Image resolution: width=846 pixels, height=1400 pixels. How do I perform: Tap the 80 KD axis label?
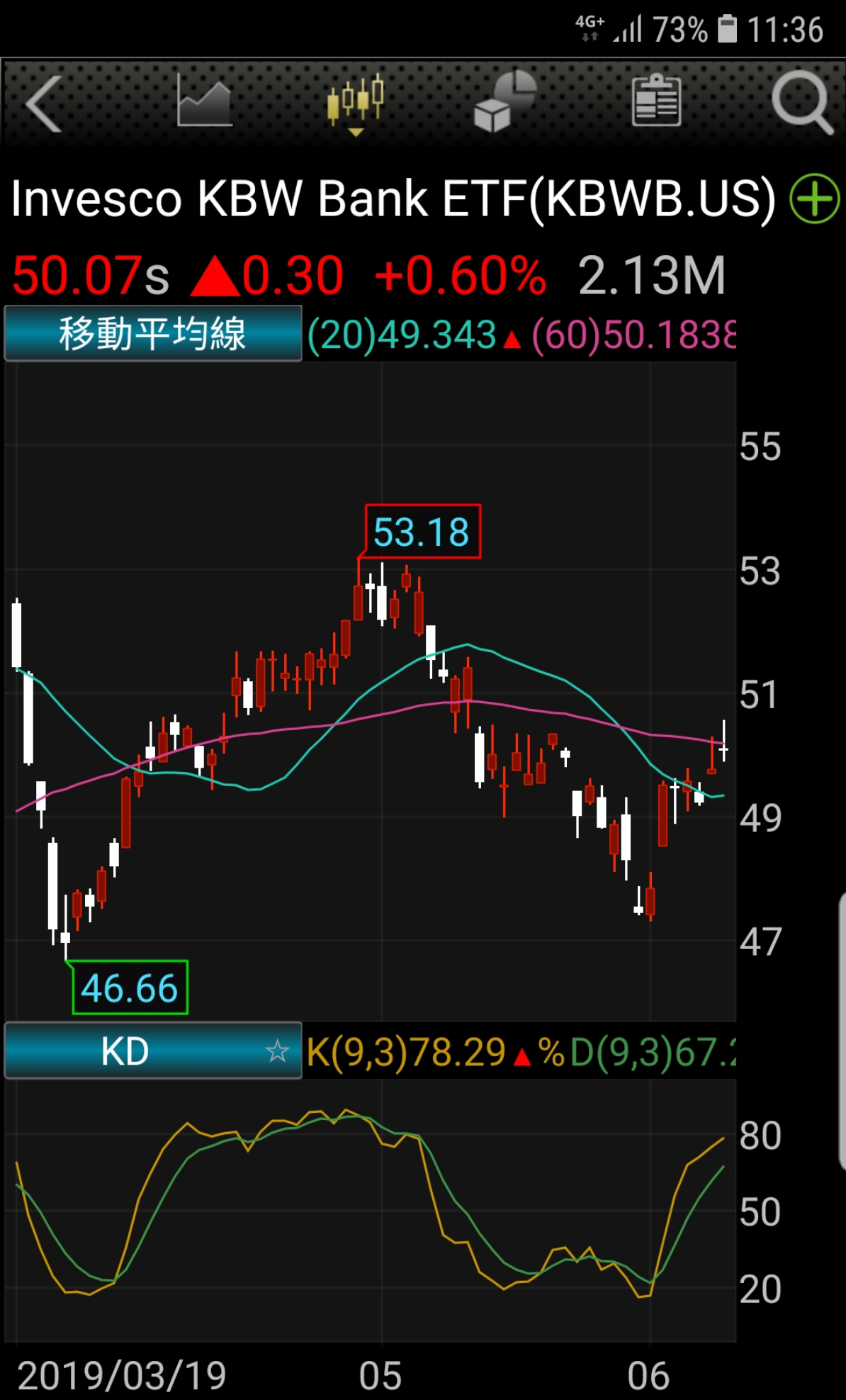[760, 1136]
